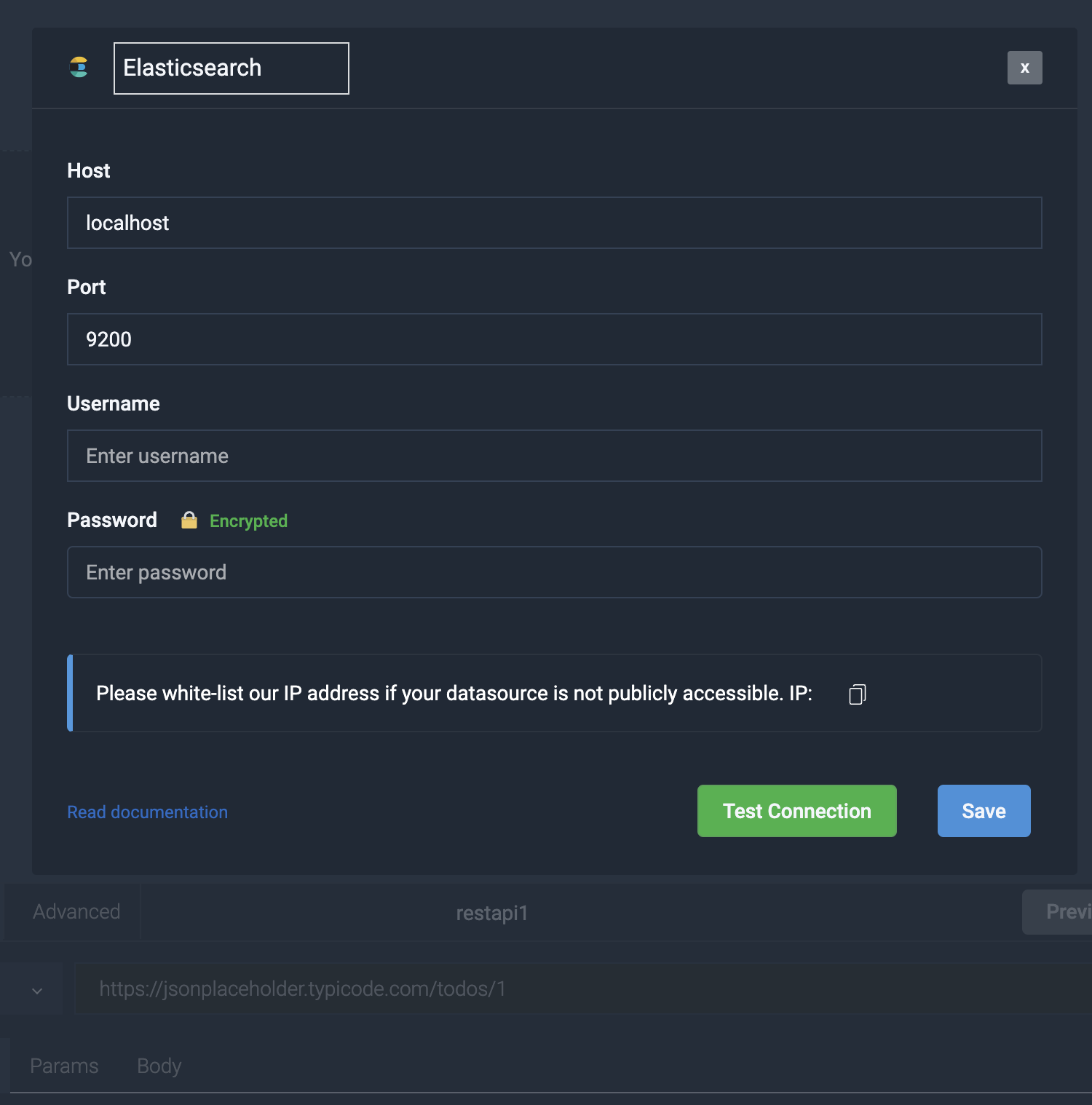This screenshot has height=1105, width=1092.
Task: Click the partially visible Preview button
Action: tap(1057, 912)
